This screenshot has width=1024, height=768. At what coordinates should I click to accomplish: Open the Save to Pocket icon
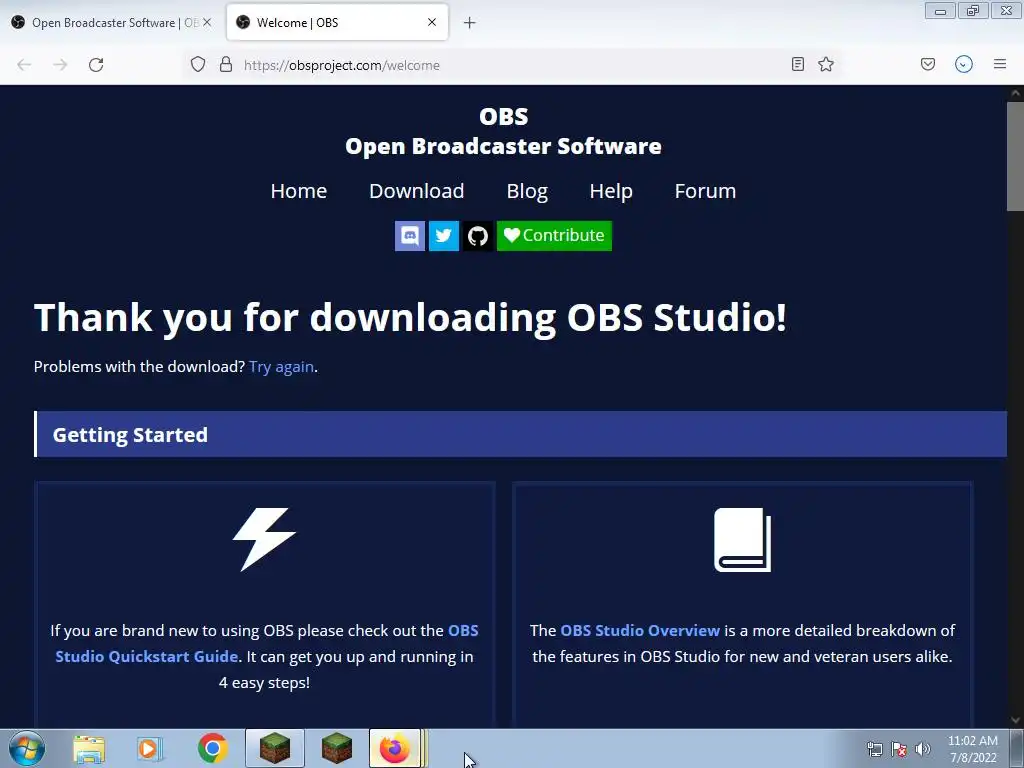(928, 64)
